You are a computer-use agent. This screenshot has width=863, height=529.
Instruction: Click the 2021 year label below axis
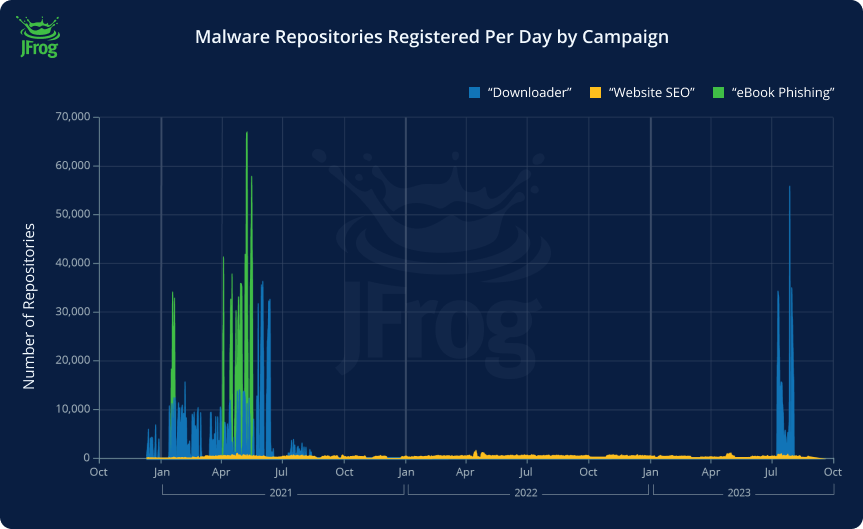coord(282,492)
